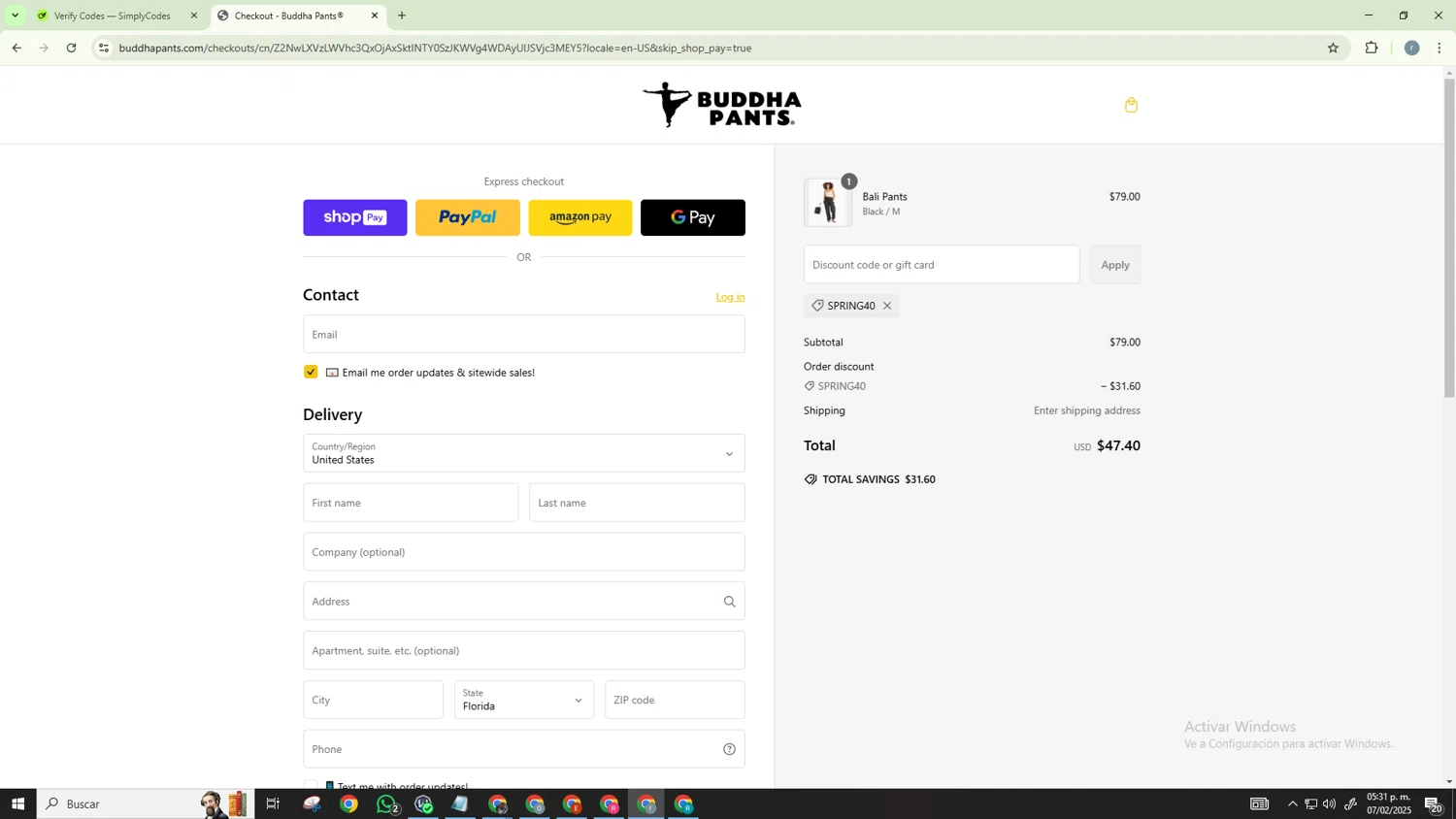Image resolution: width=1456 pixels, height=819 pixels.
Task: Close the Verify Codes — SimplyCodes tab
Action: 194,16
